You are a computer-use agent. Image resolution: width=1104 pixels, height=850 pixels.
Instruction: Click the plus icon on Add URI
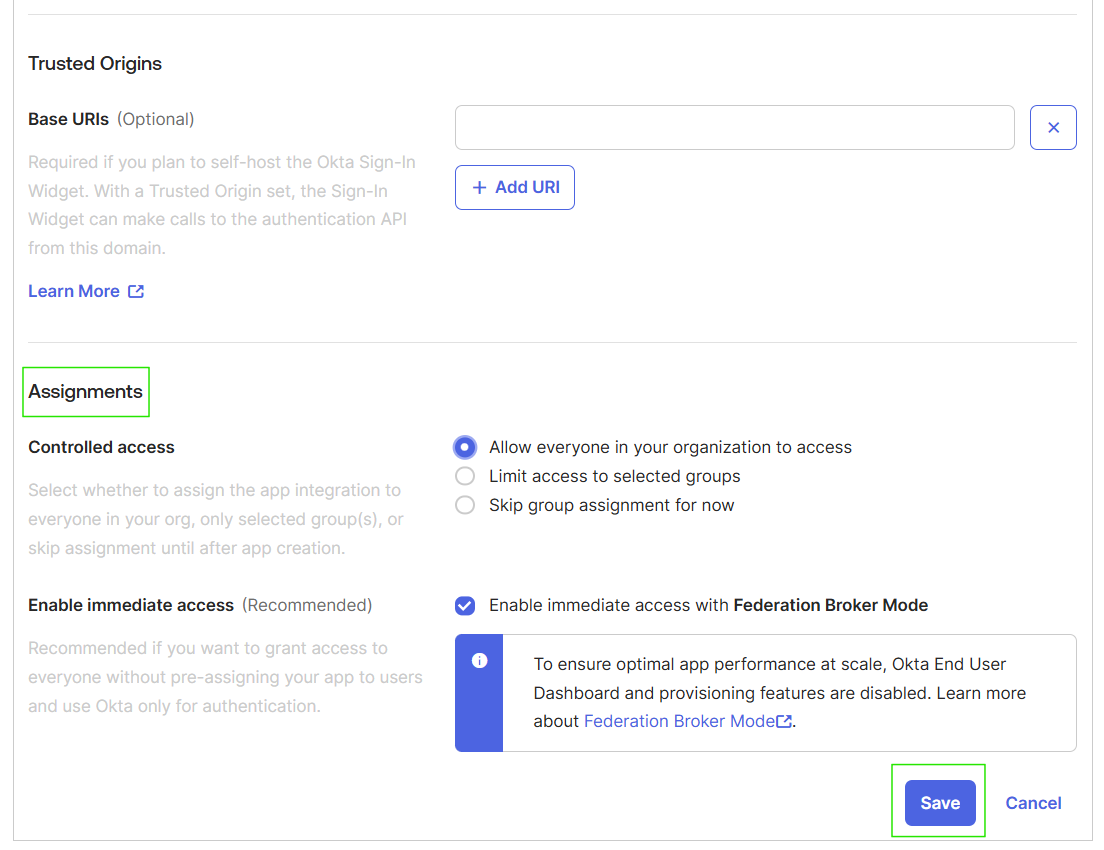[479, 187]
